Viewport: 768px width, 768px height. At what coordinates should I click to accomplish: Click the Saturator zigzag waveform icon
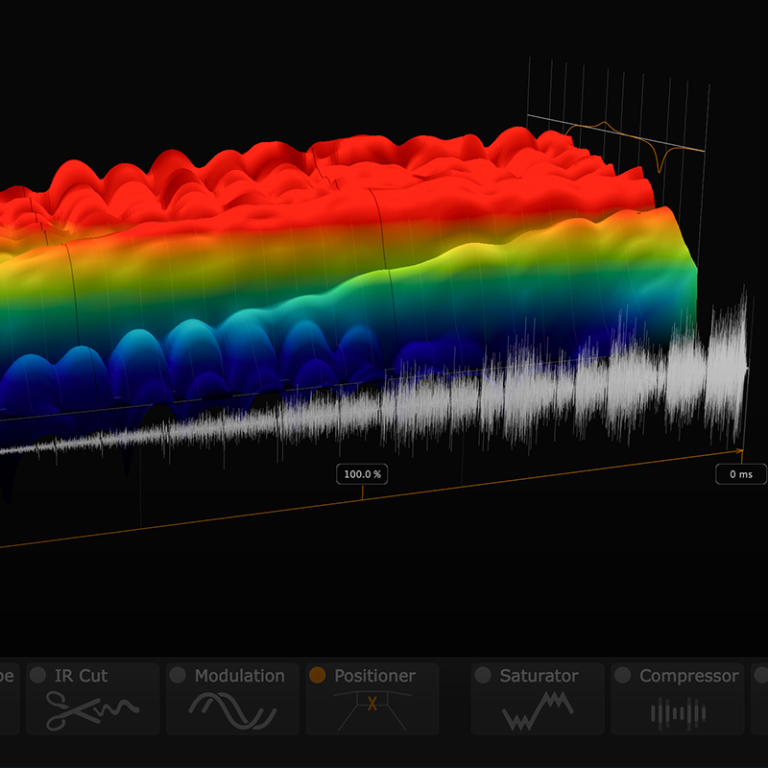pos(538,712)
